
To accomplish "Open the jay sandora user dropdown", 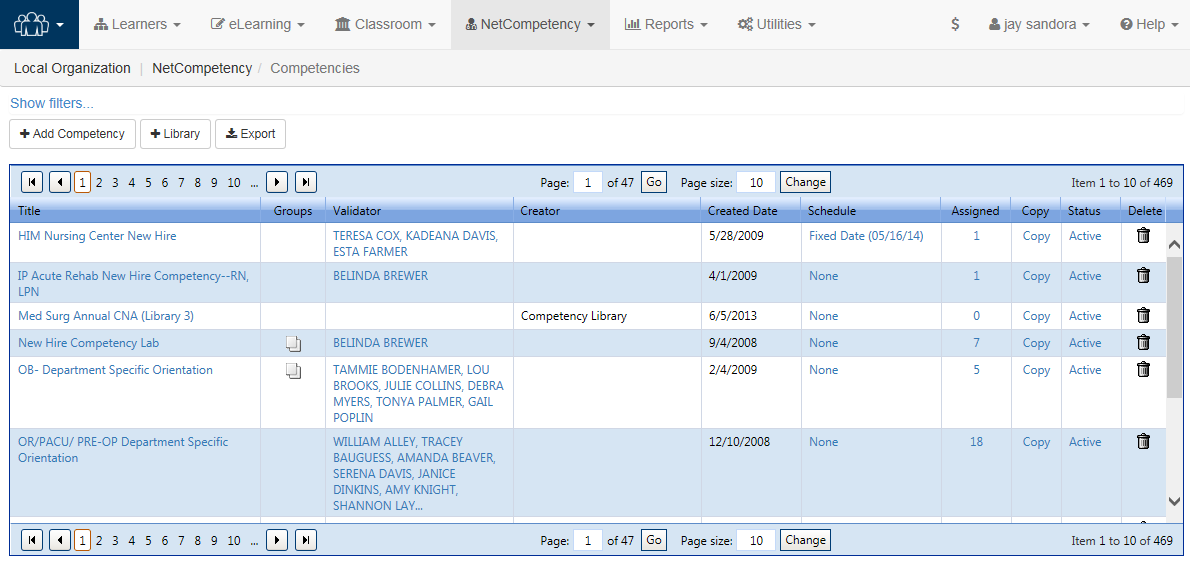I will [1039, 24].
